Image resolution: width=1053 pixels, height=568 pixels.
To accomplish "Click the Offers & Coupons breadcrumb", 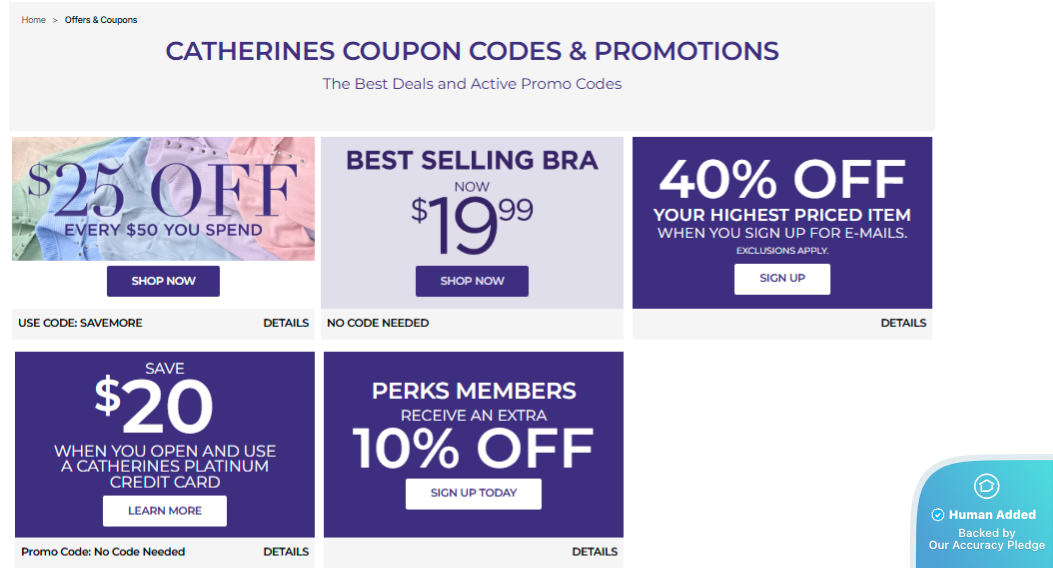I will (101, 20).
